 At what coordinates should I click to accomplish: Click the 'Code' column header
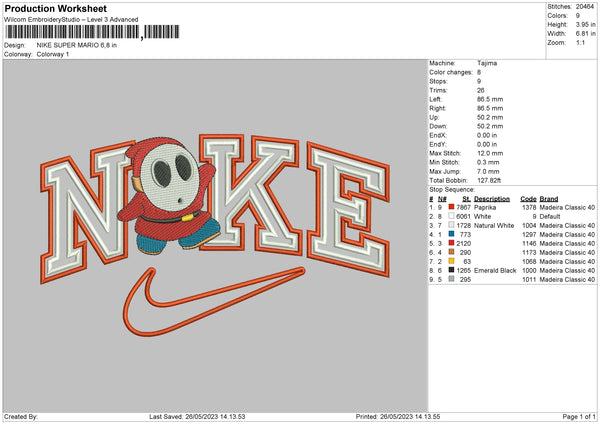pos(528,199)
